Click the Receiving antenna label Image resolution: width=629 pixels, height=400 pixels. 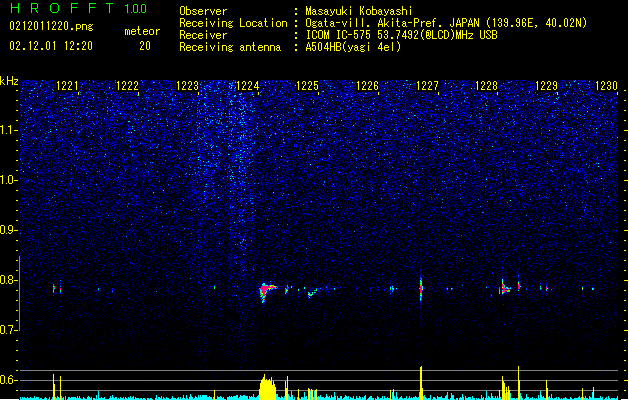[230, 47]
